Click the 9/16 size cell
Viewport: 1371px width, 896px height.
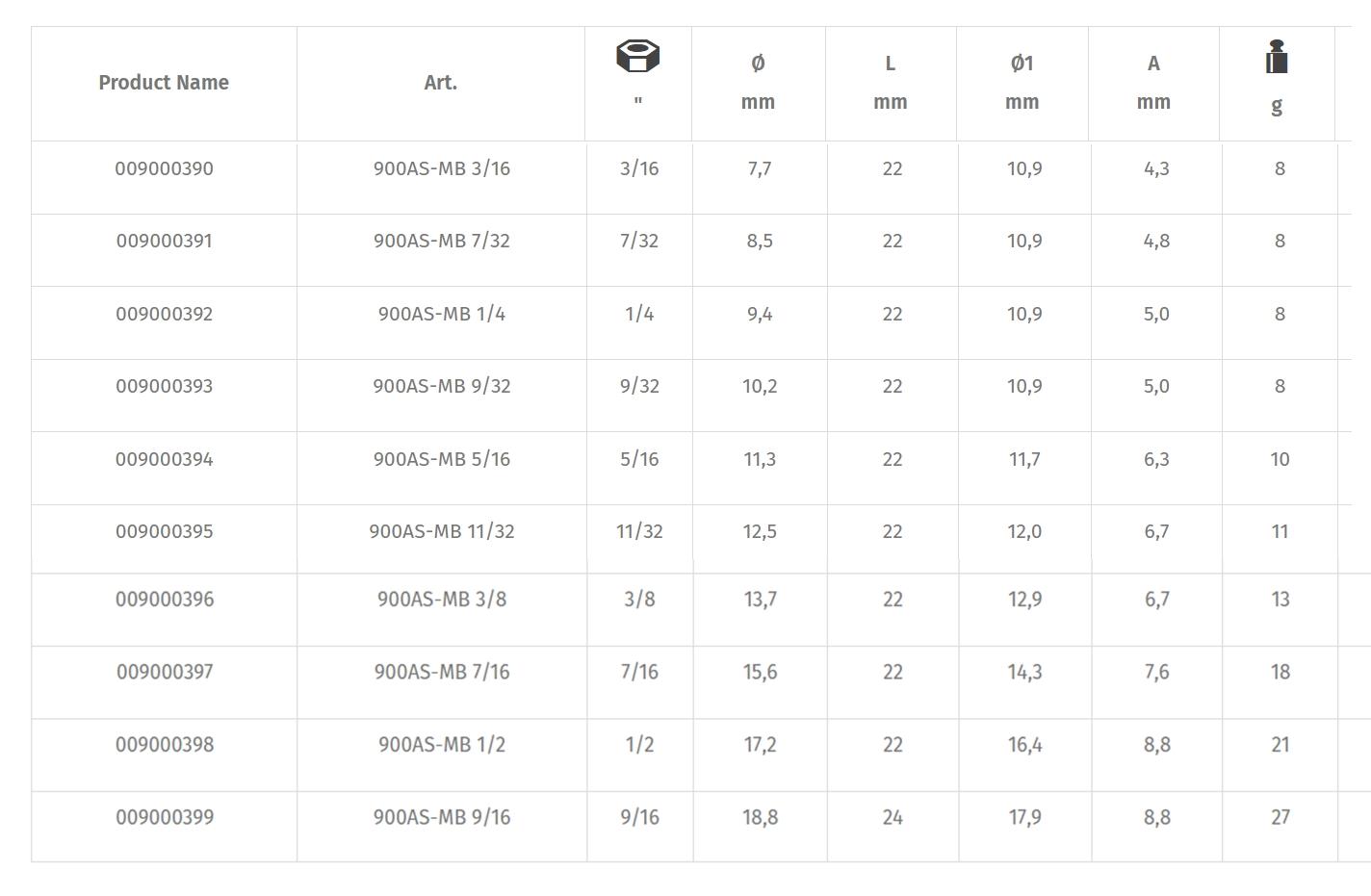coord(639,818)
